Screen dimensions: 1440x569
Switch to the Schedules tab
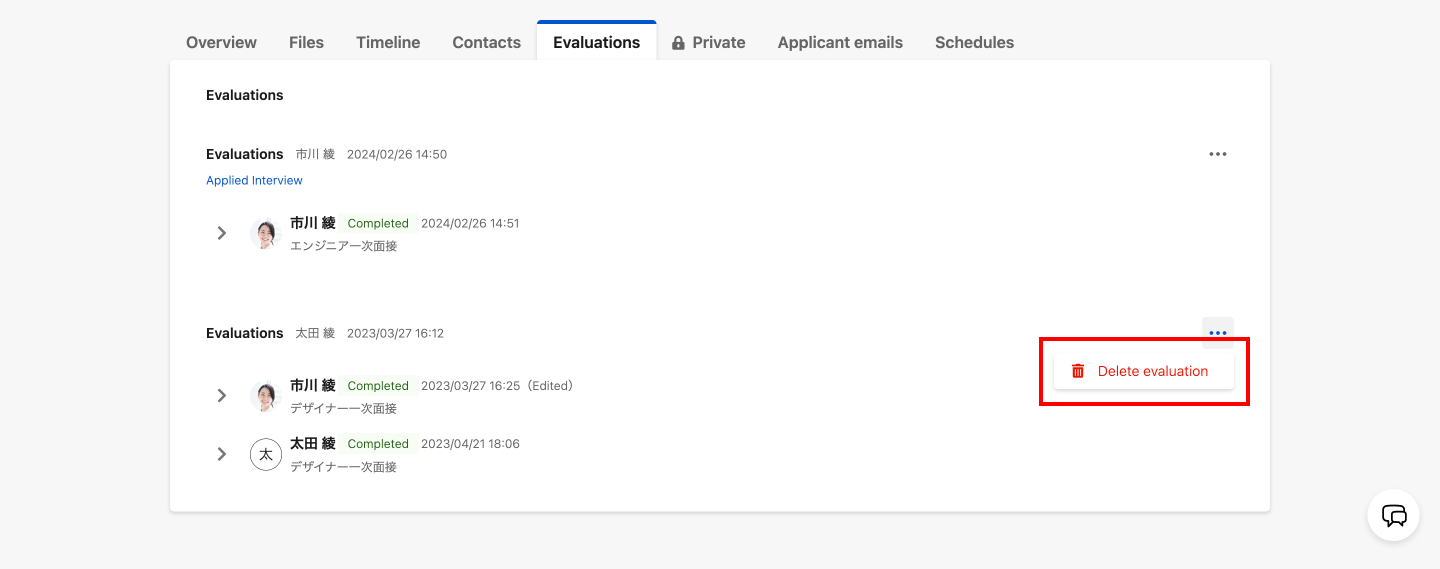coord(974,42)
